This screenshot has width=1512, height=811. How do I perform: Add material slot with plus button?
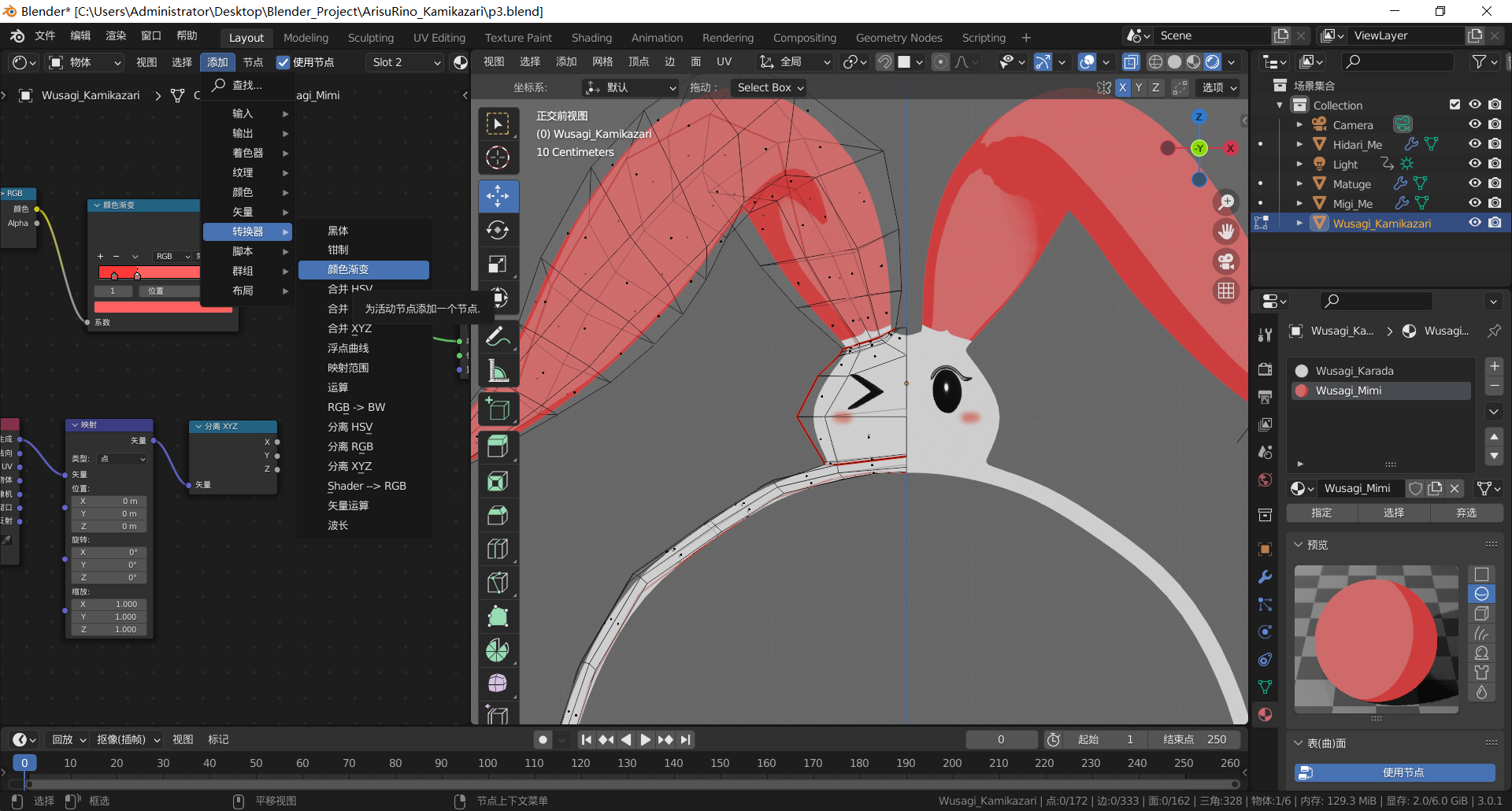pyautogui.click(x=1494, y=367)
